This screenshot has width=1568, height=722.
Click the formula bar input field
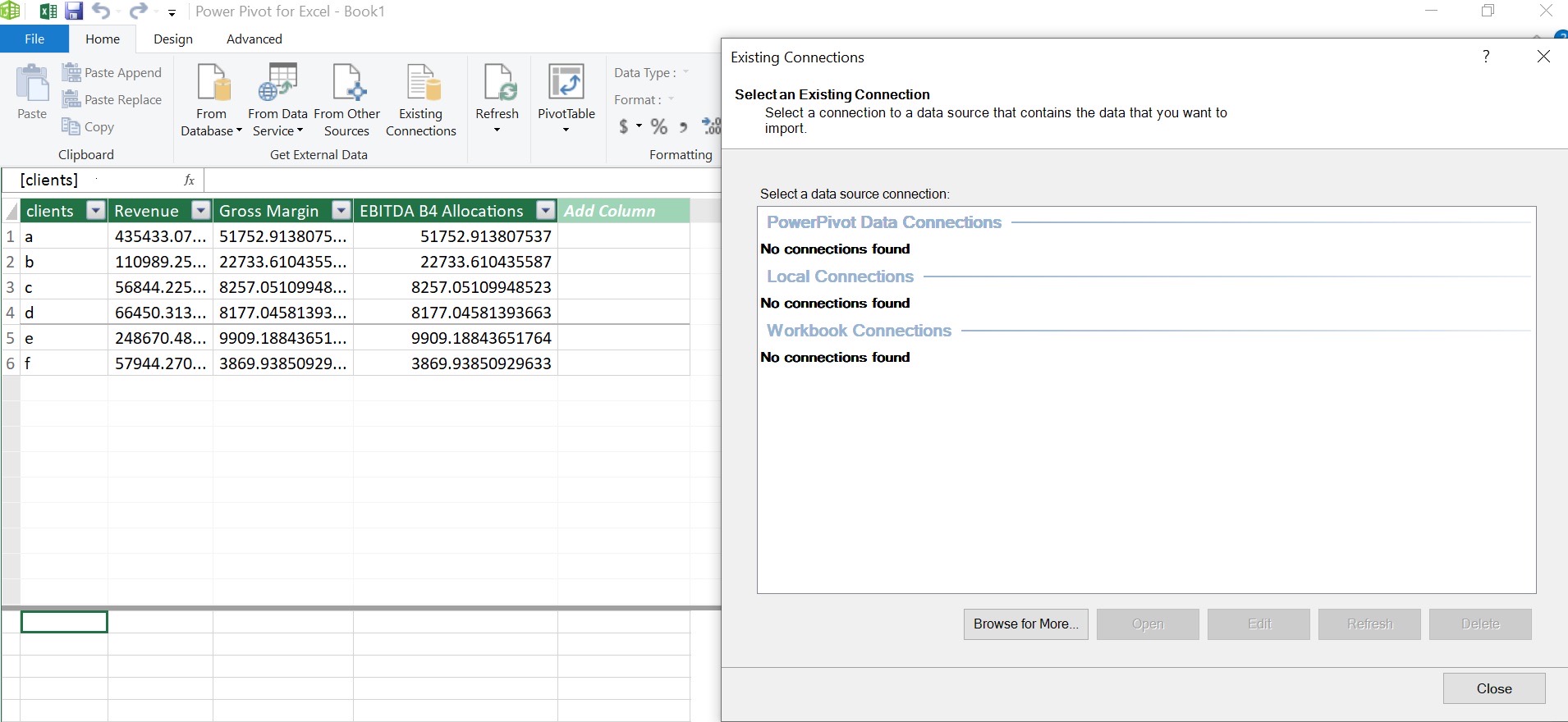462,180
